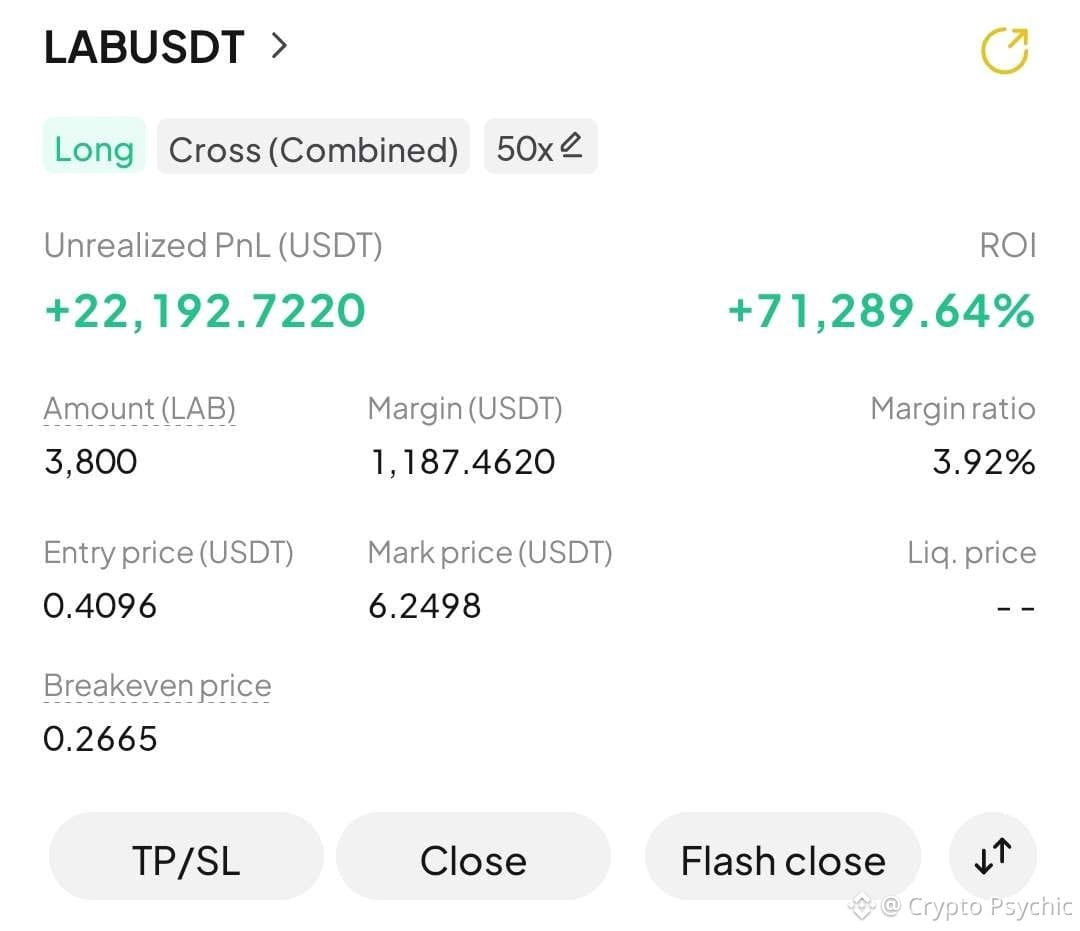
Task: Tap the ROI percentage +71,289.64%
Action: point(881,311)
